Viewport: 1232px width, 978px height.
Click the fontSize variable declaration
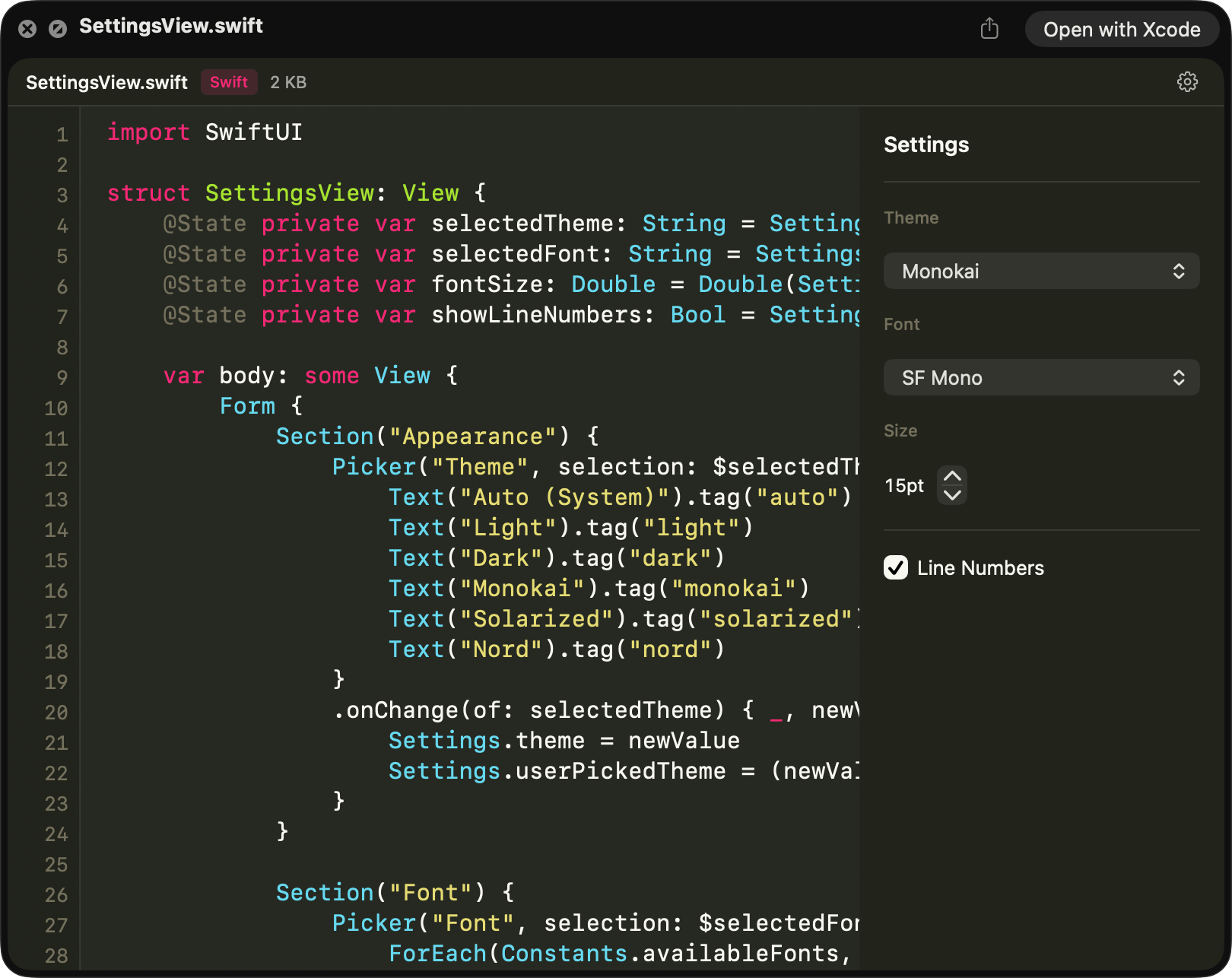point(511,284)
